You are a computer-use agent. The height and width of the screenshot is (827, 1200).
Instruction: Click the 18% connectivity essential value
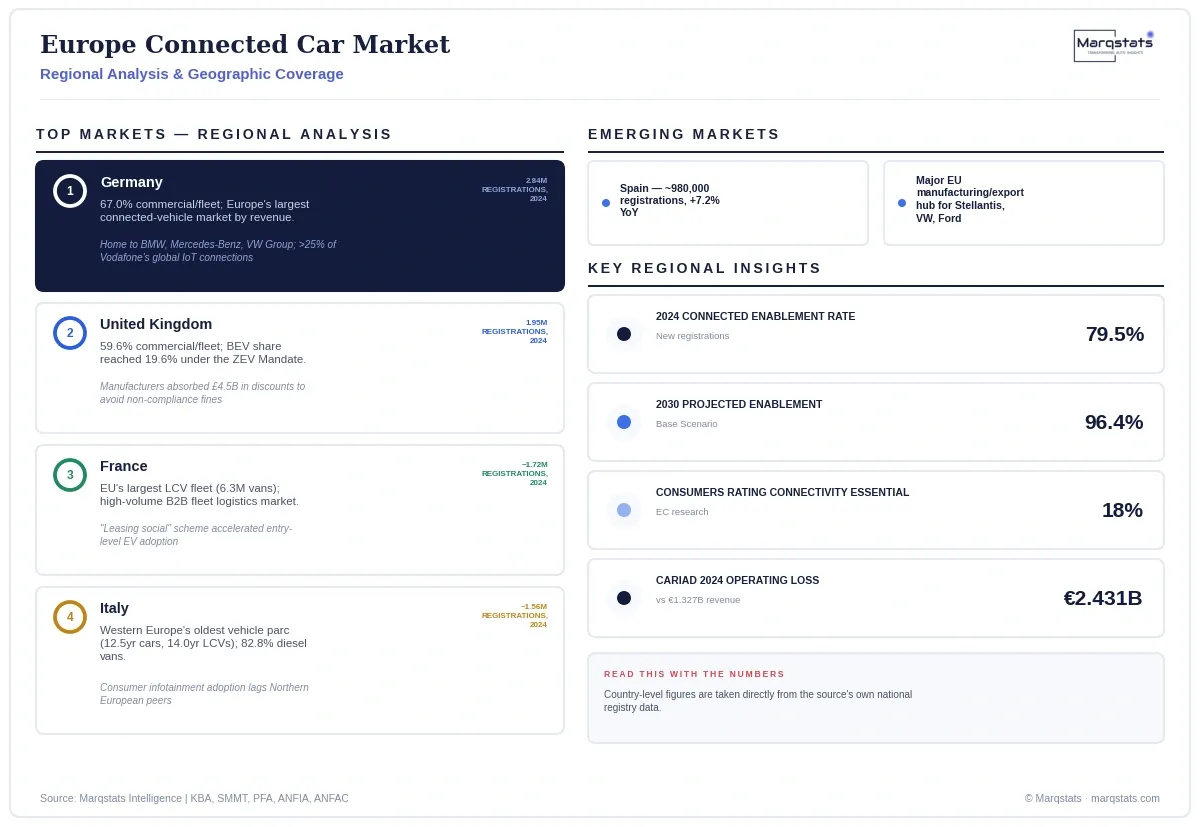coord(1122,510)
